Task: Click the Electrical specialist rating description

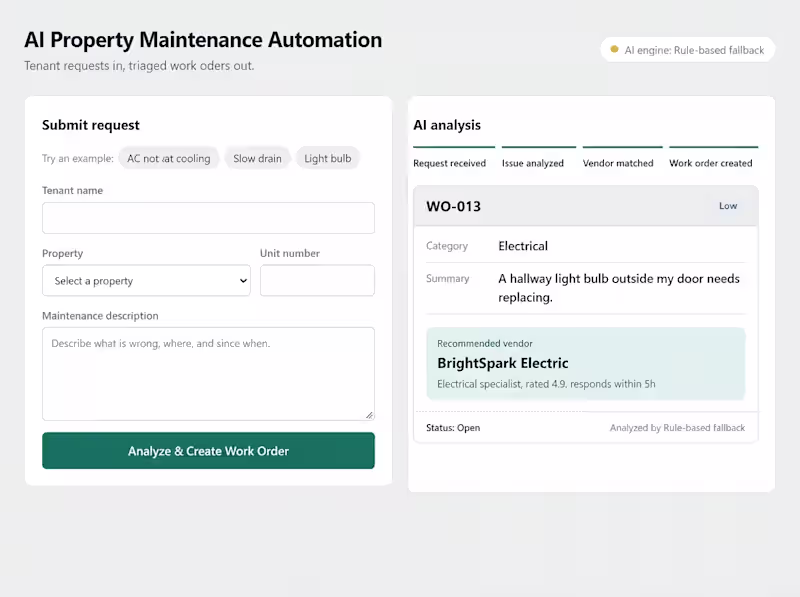Action: pyautogui.click(x=546, y=384)
